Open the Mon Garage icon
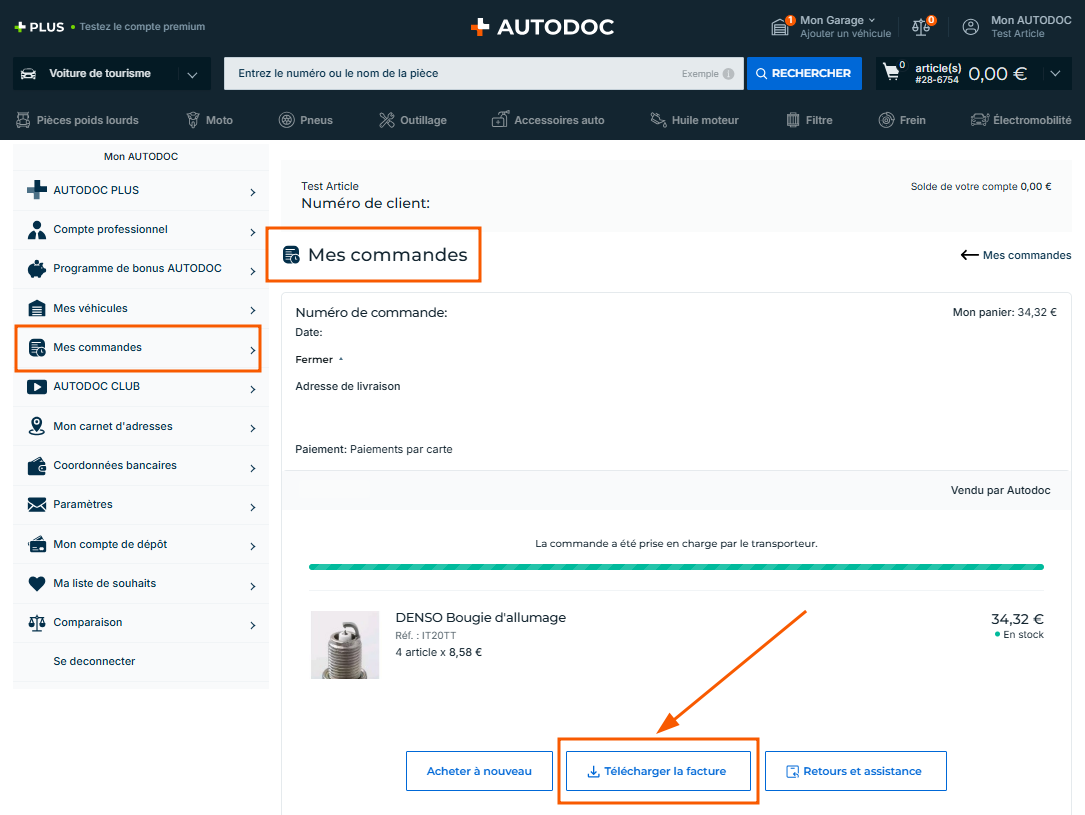Image resolution: width=1085 pixels, height=815 pixels. [781, 27]
